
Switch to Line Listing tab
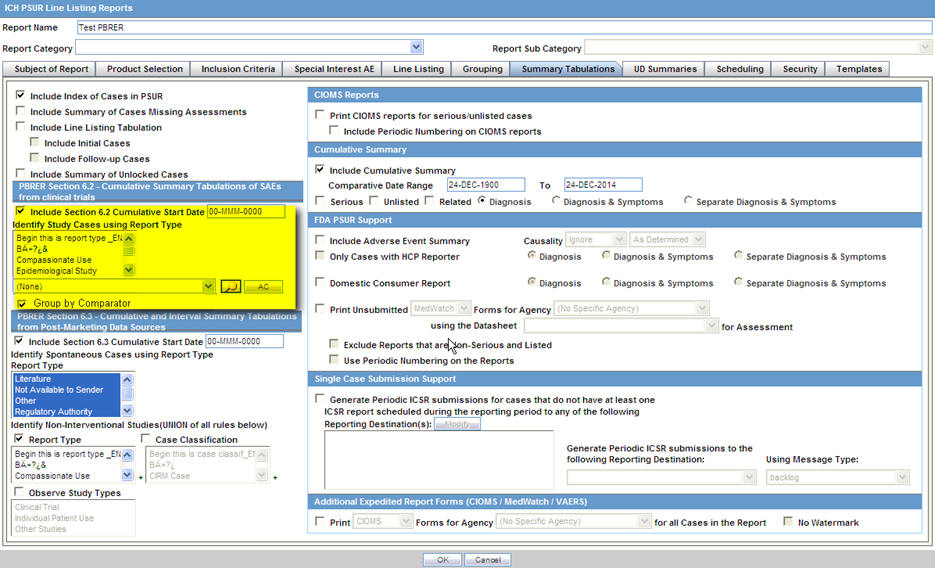click(x=418, y=69)
